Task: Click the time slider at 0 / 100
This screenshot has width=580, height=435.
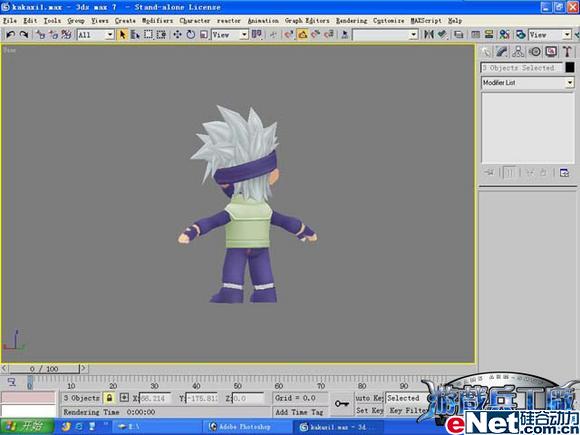Action: [44, 369]
